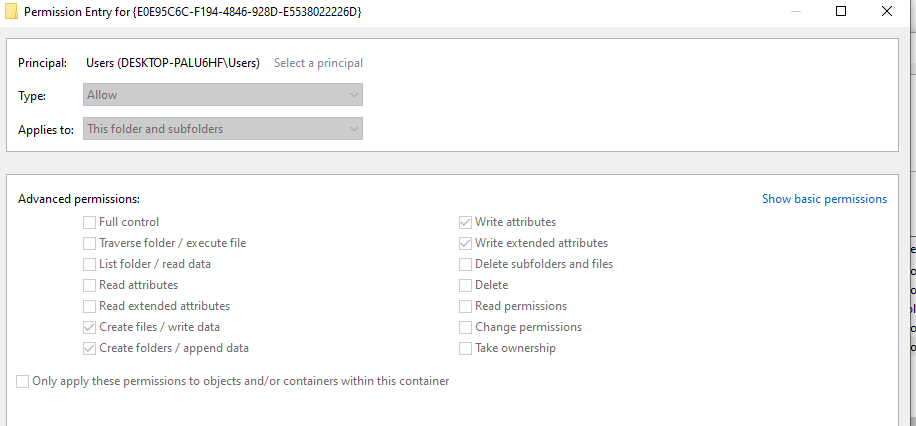Tick the Read attributes checkbox

[90, 285]
